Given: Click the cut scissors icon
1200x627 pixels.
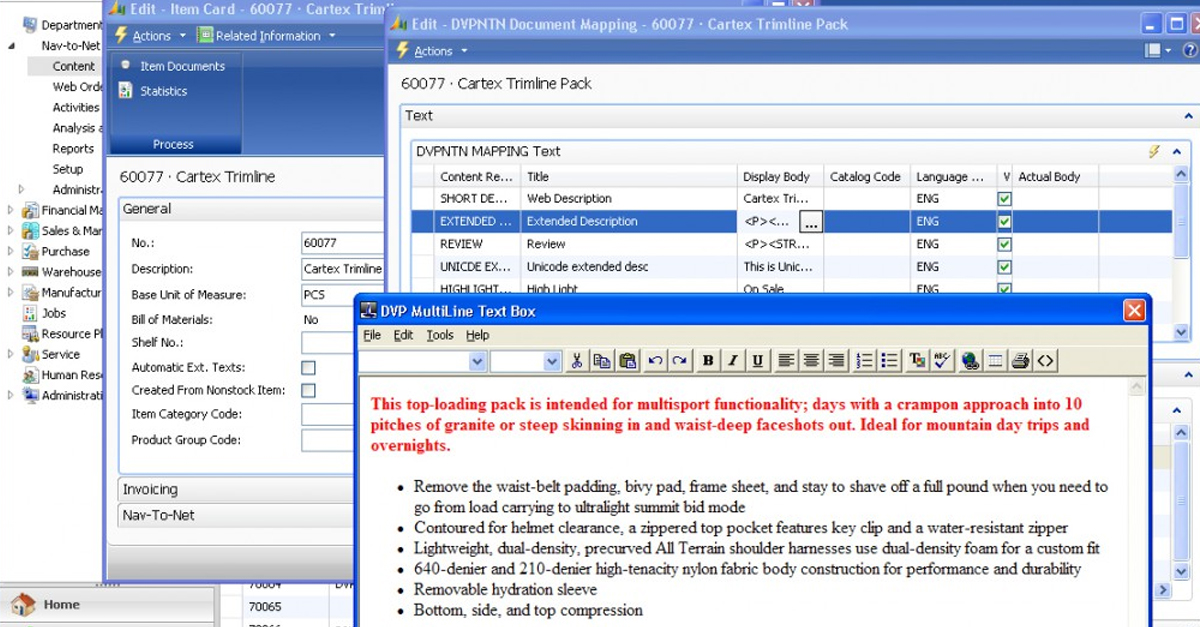Looking at the screenshot, I should (577, 361).
